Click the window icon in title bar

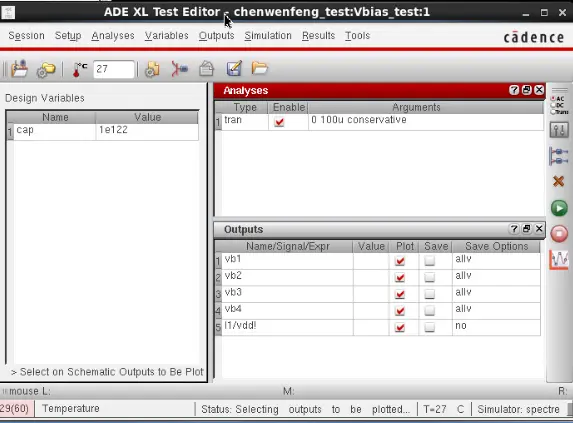pos(8,12)
